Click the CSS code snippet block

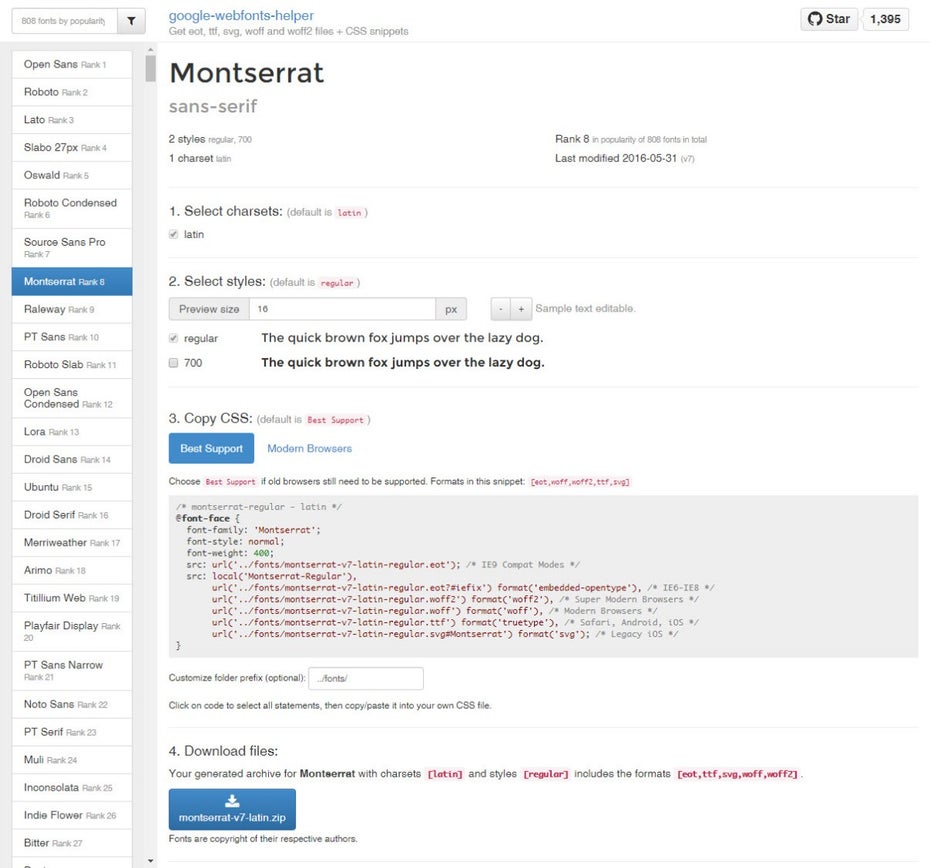tap(543, 576)
